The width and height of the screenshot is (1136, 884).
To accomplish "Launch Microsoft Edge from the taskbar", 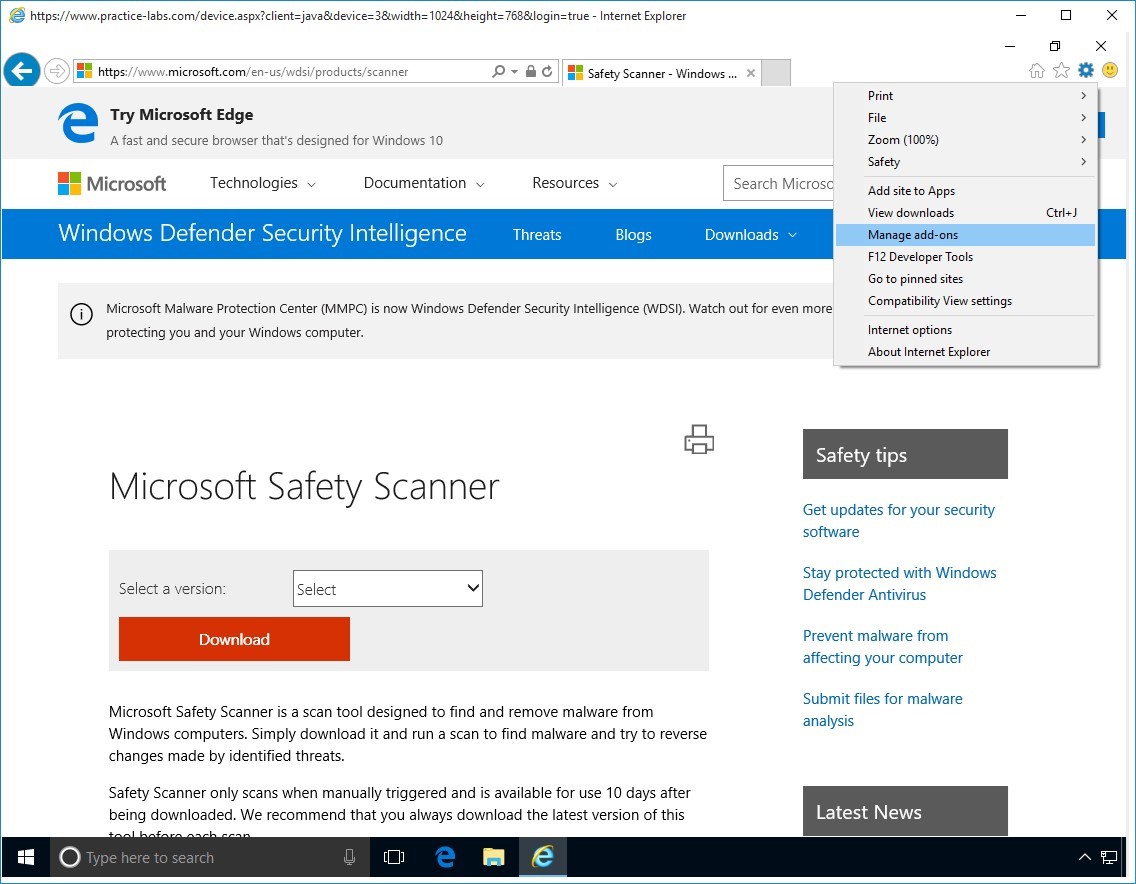I will [445, 858].
